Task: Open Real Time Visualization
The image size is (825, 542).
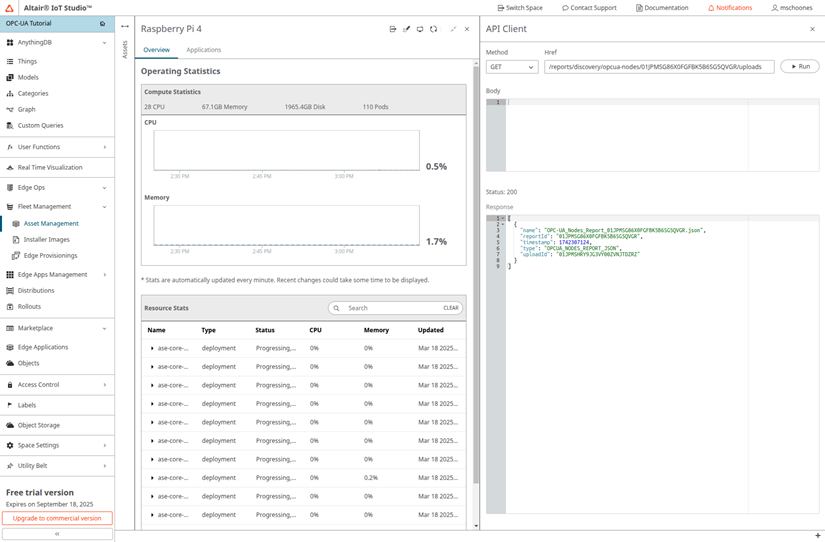Action: 50,167
